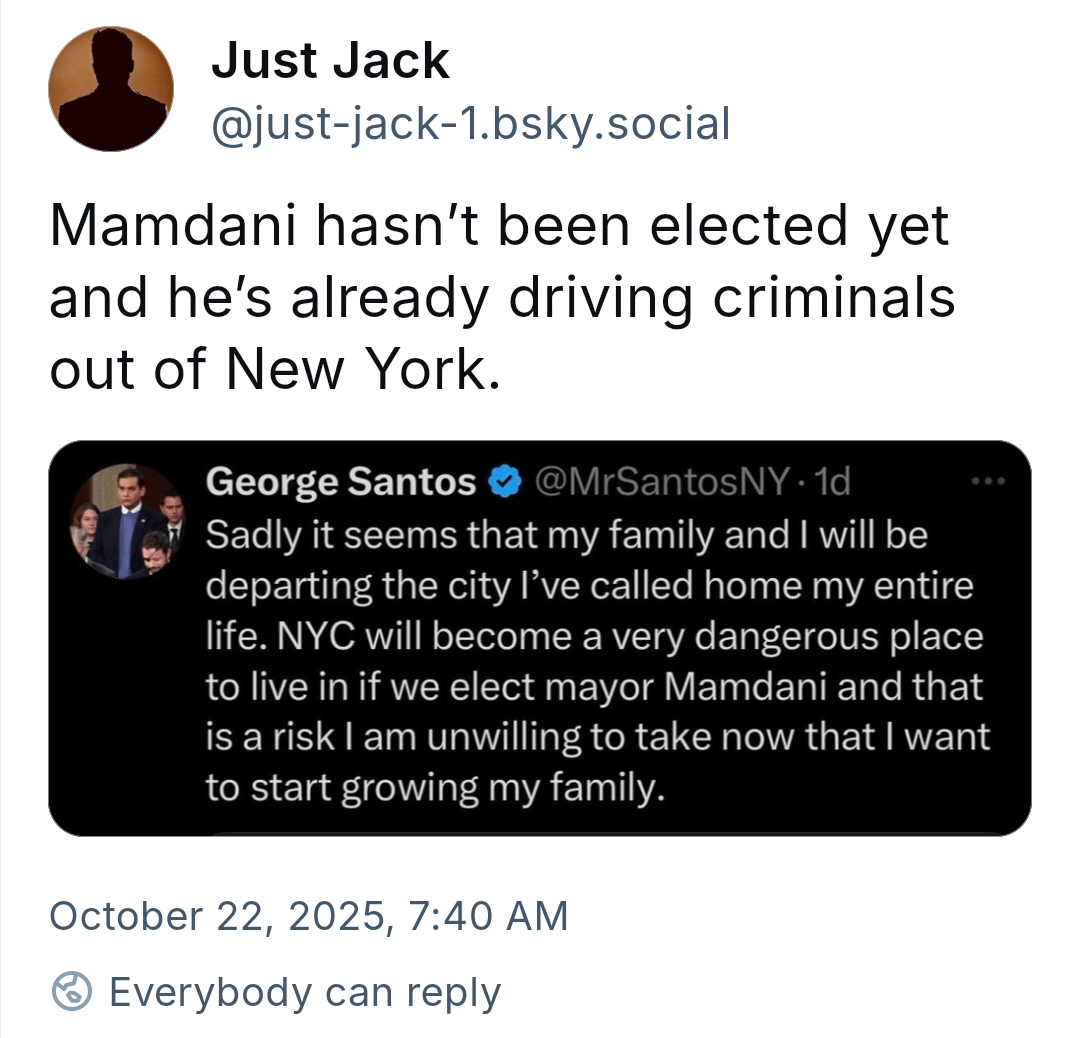Click the words "out of New York."
This screenshot has width=1080, height=1038.
273,370
